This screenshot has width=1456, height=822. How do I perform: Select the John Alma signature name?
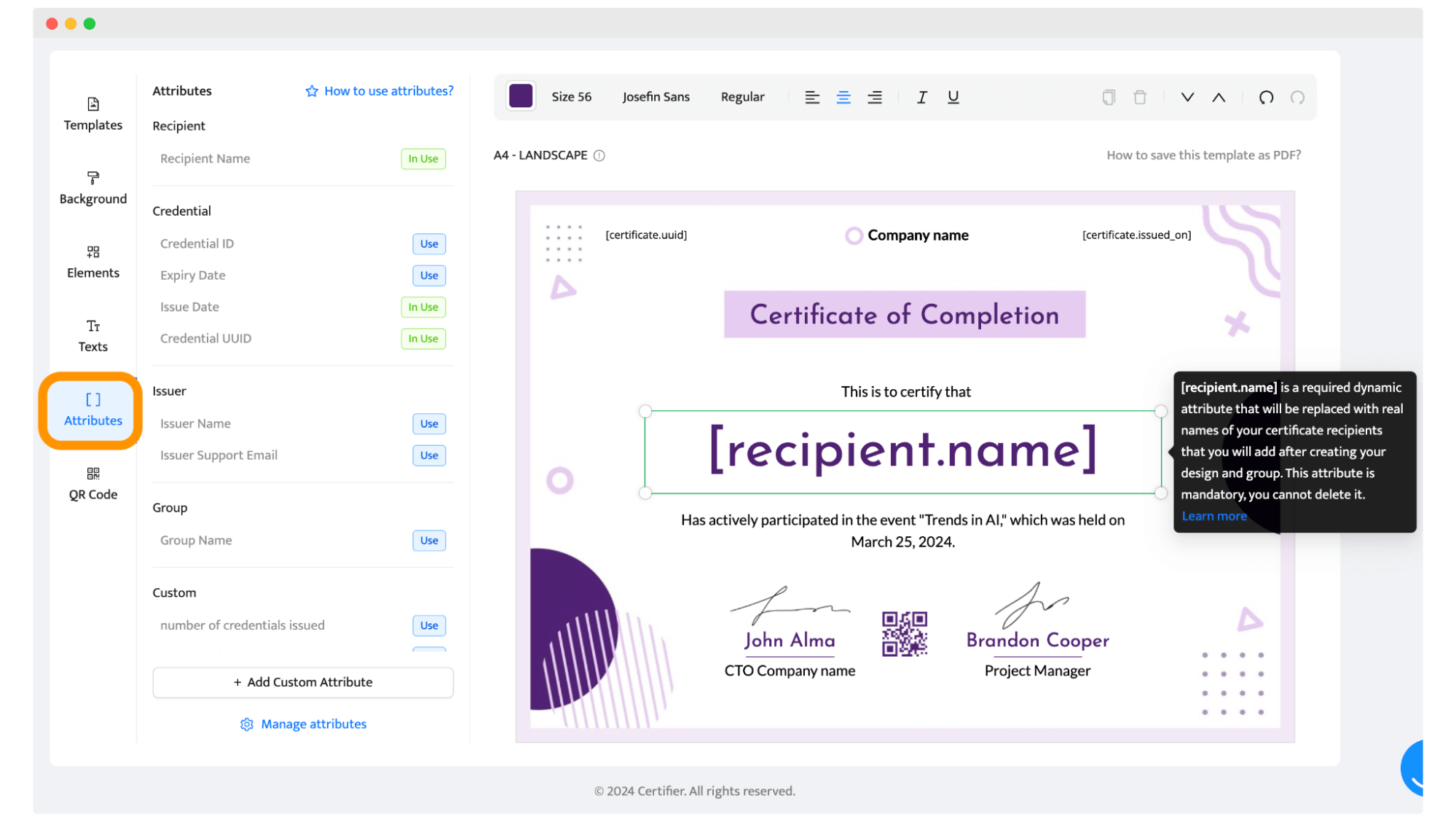point(790,641)
